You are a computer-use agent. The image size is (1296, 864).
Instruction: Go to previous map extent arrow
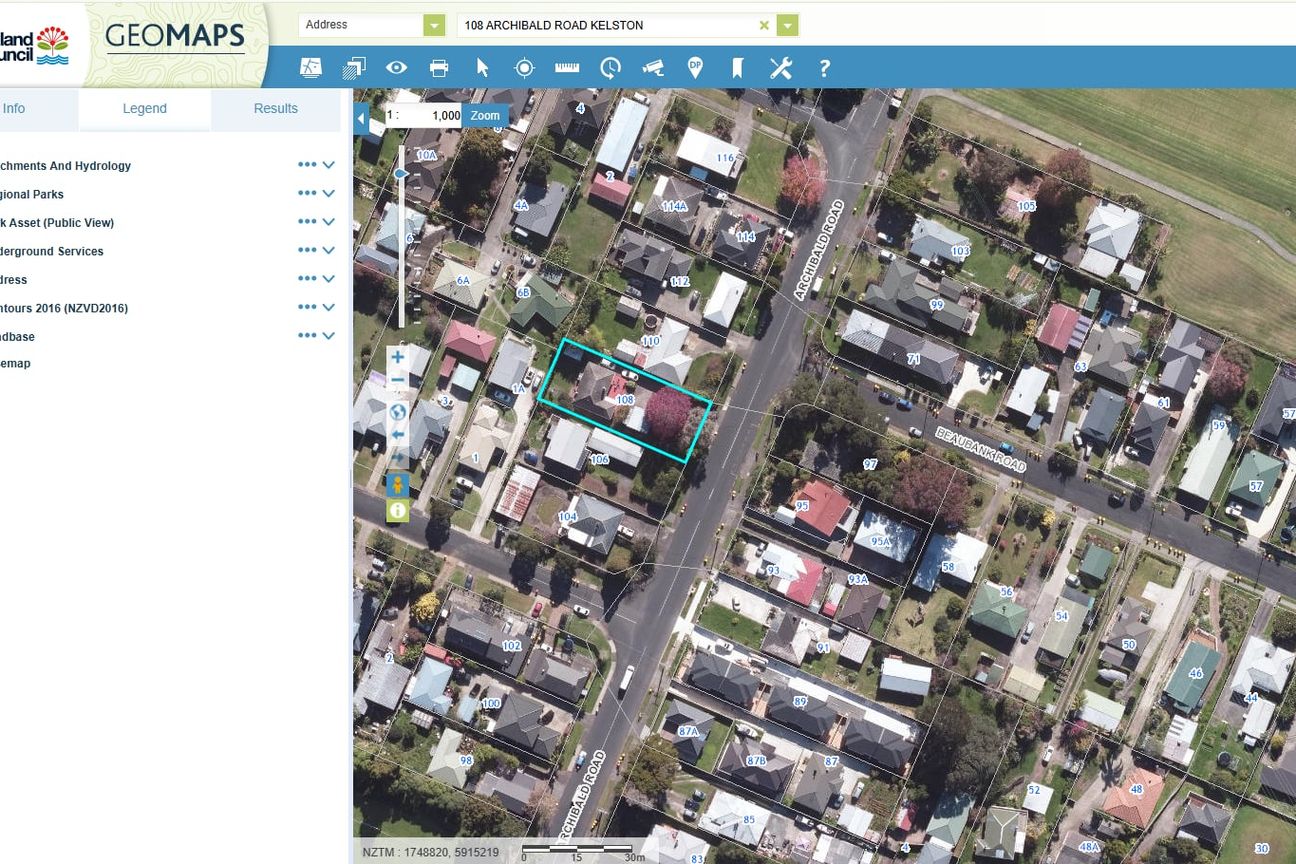point(398,435)
